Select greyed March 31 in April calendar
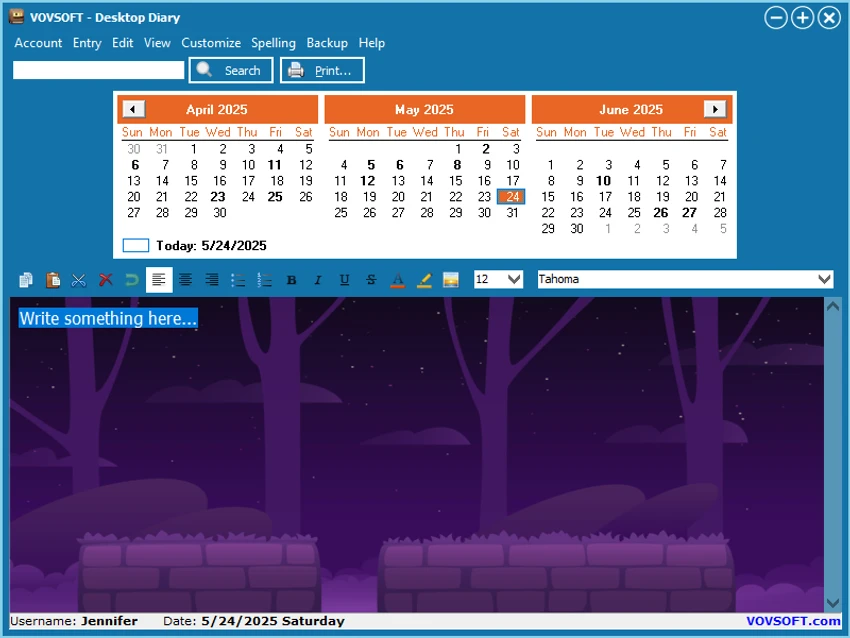 [162, 149]
